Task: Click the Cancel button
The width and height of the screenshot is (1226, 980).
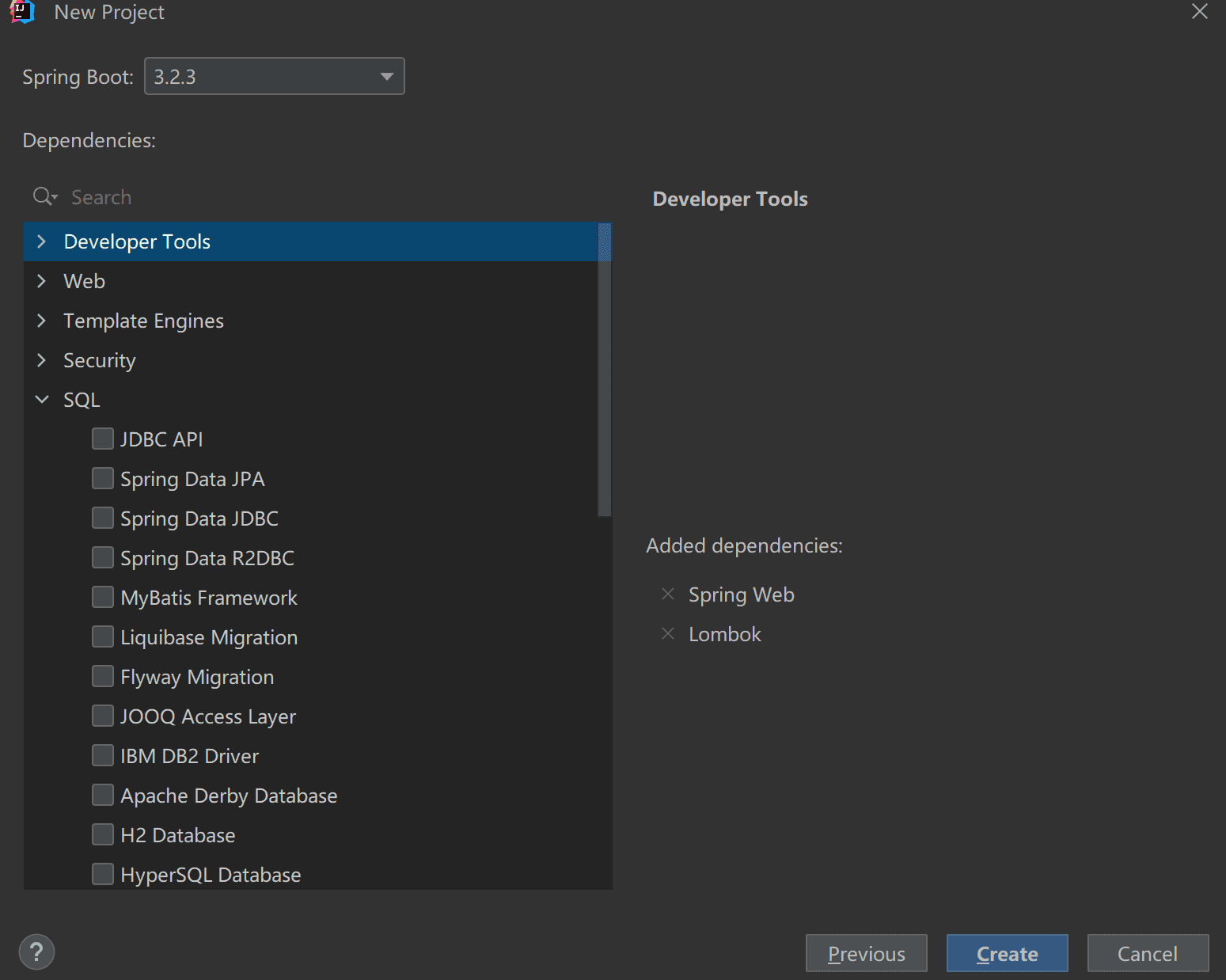Action: point(1148,953)
